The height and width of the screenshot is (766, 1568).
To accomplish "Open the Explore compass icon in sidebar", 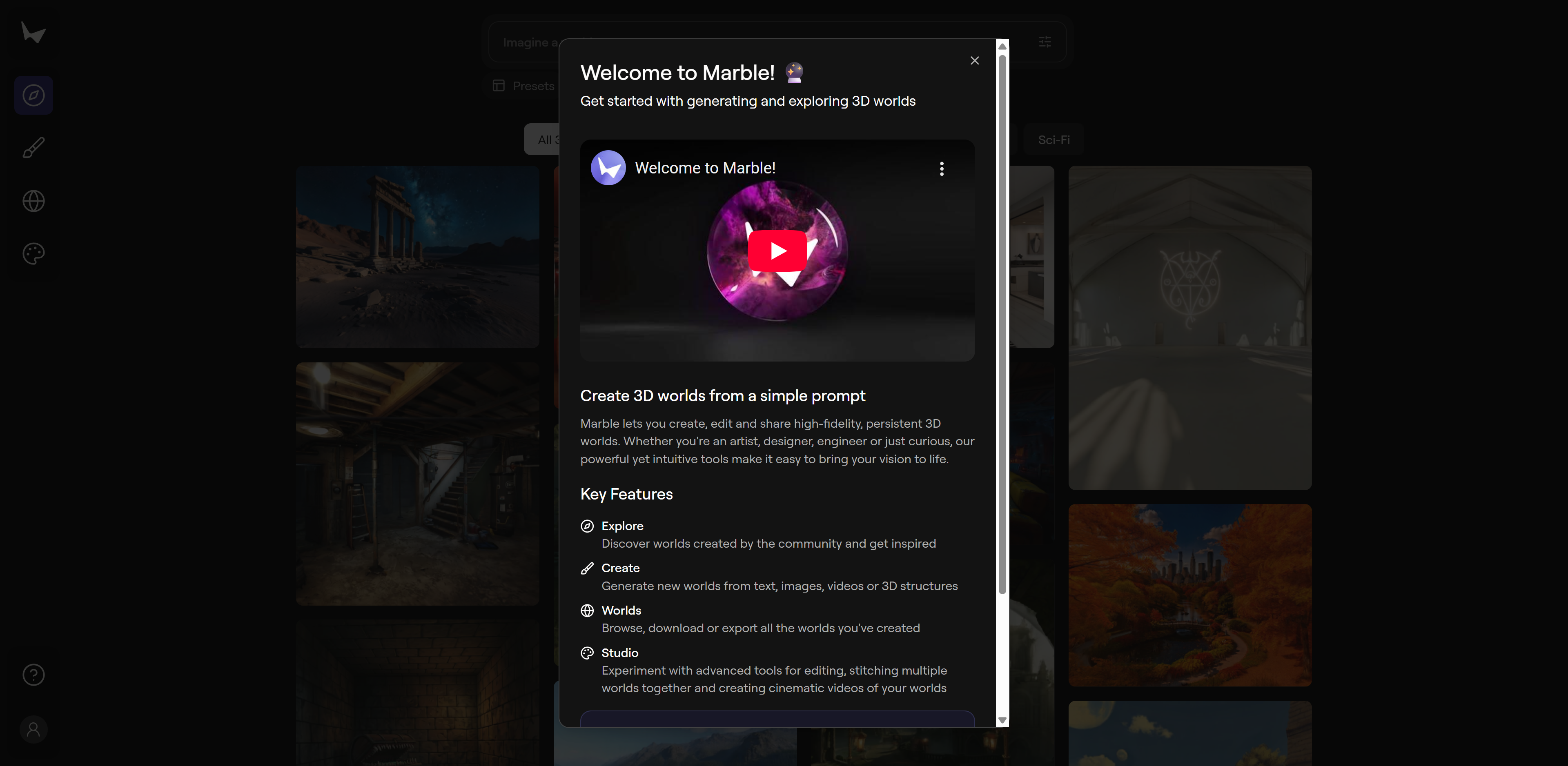I will 33,95.
